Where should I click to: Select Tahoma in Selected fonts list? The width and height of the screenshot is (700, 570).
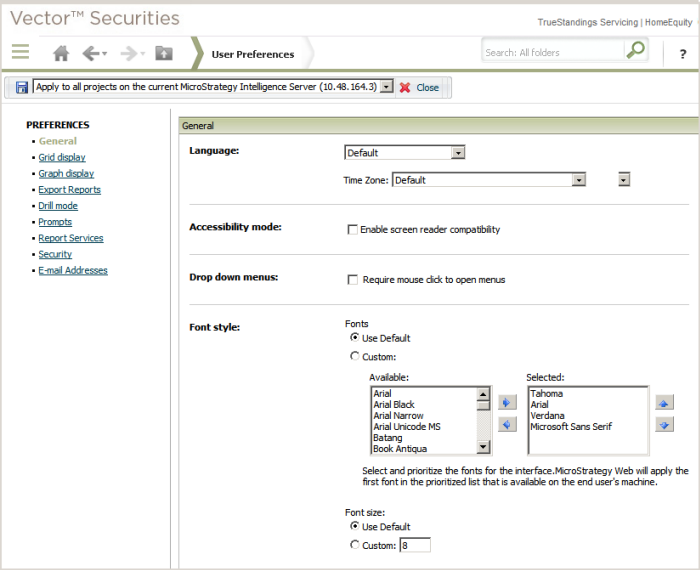click(x=546, y=393)
